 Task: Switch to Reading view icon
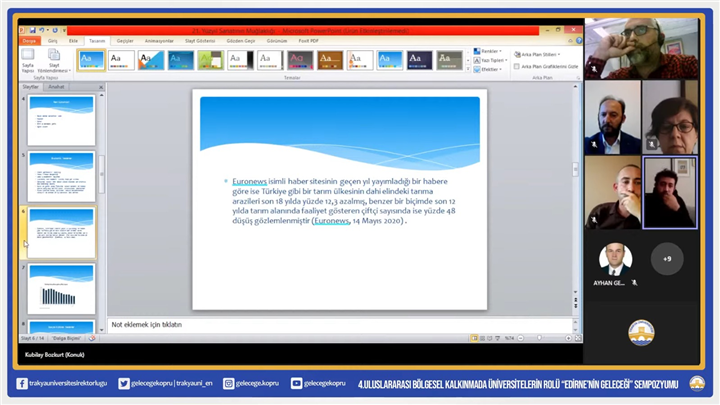(489, 338)
